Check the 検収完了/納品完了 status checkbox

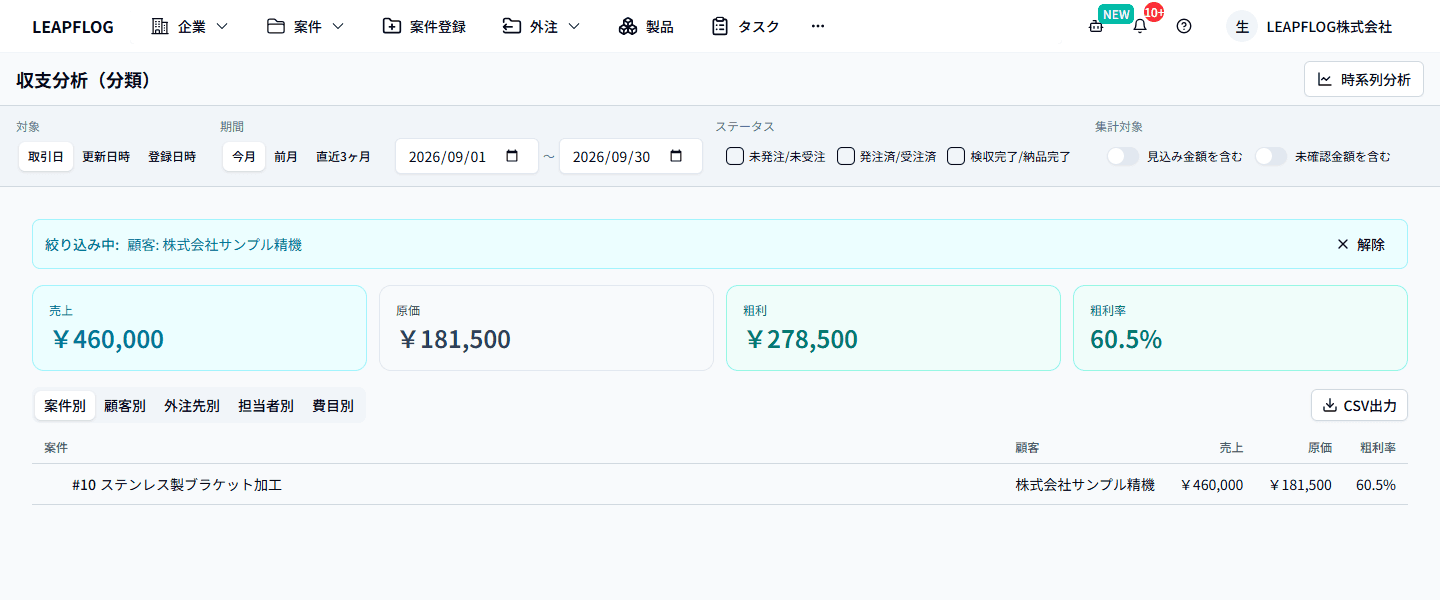956,156
